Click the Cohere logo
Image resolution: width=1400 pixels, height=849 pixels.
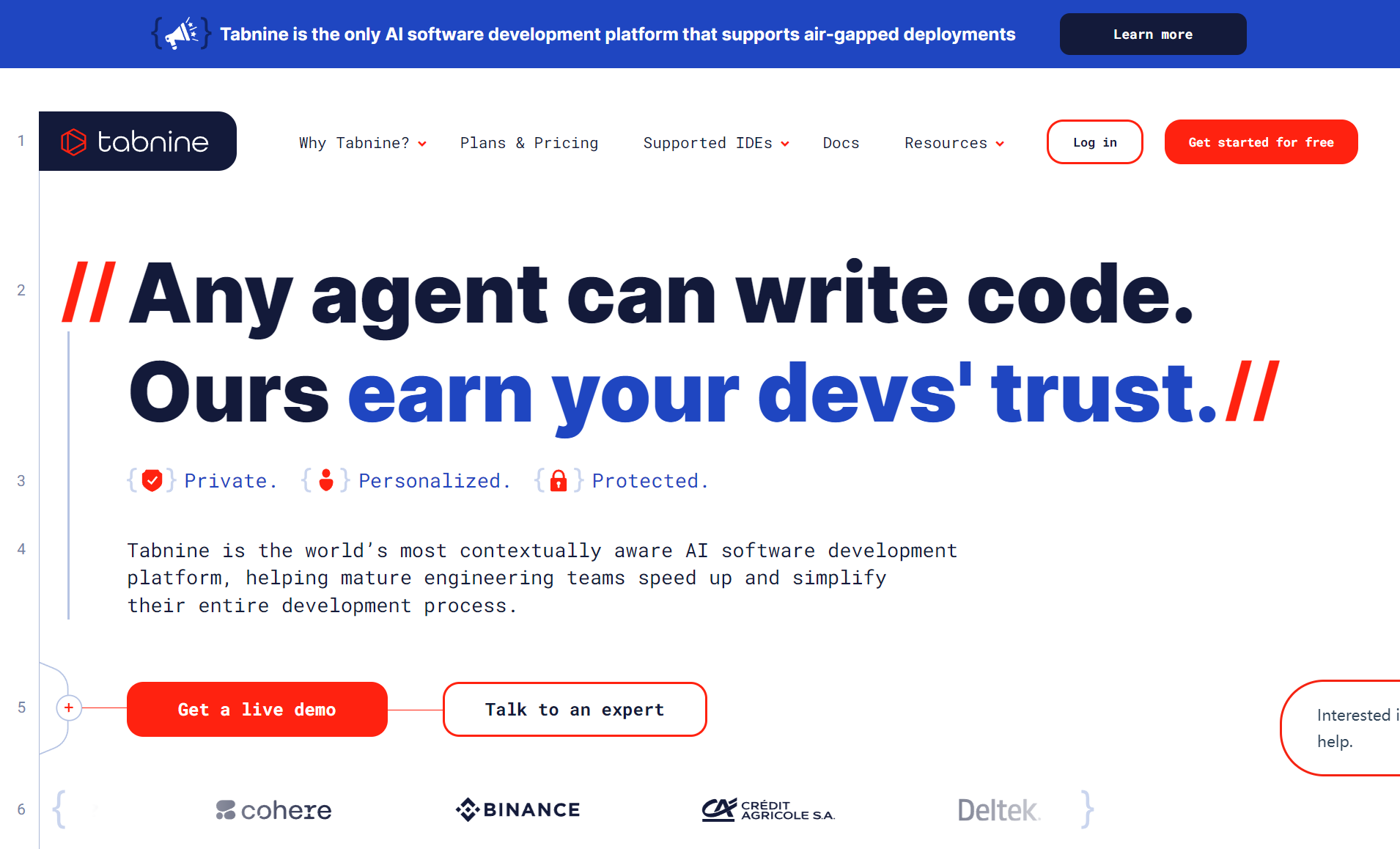273,810
